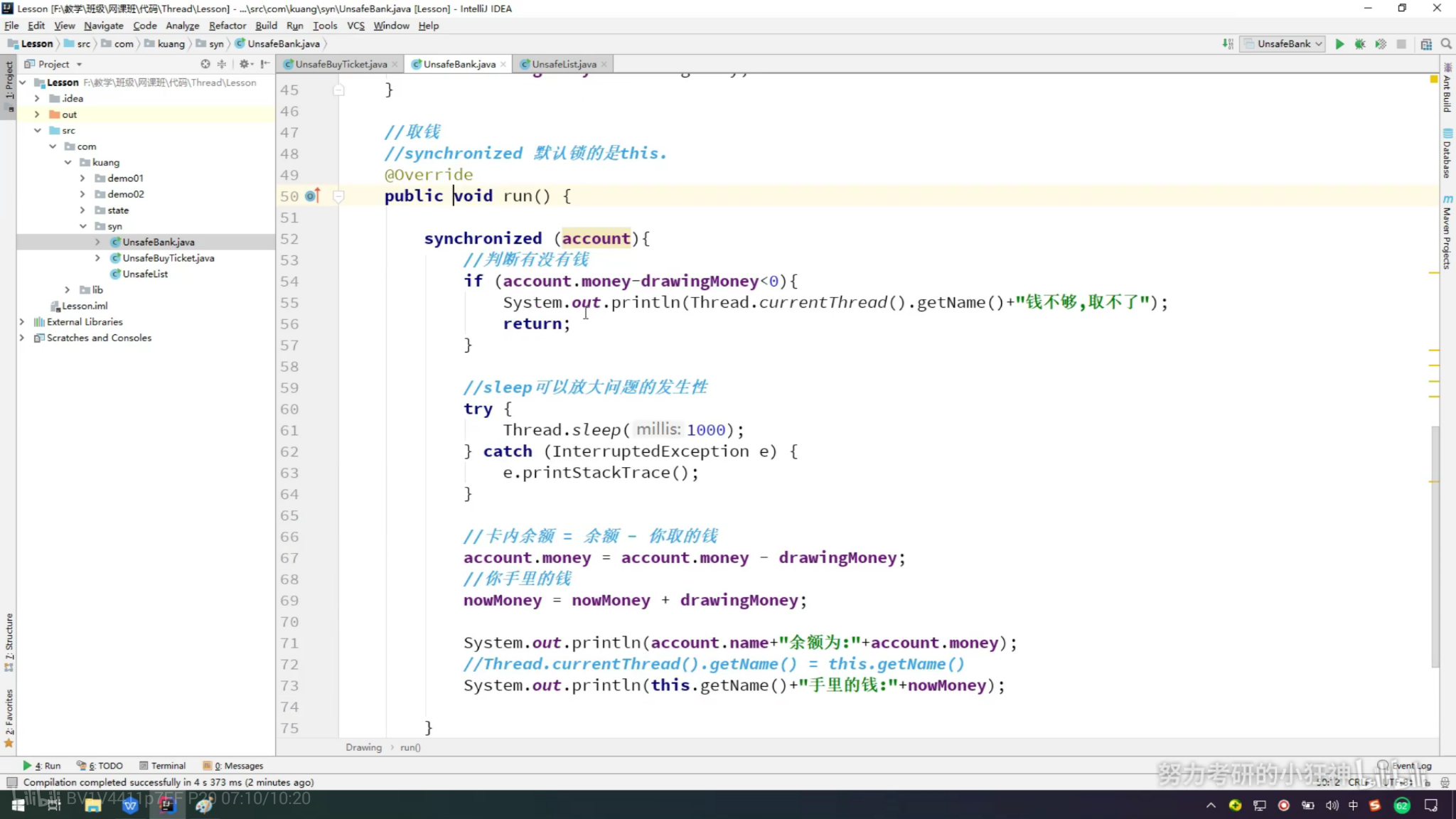Open the TODO tool window
Image resolution: width=1456 pixels, height=819 pixels.
pyautogui.click(x=100, y=766)
